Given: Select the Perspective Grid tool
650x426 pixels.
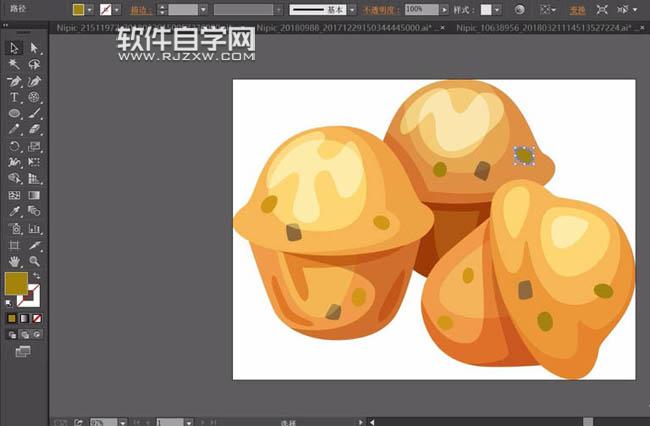Looking at the screenshot, I should point(34,178).
